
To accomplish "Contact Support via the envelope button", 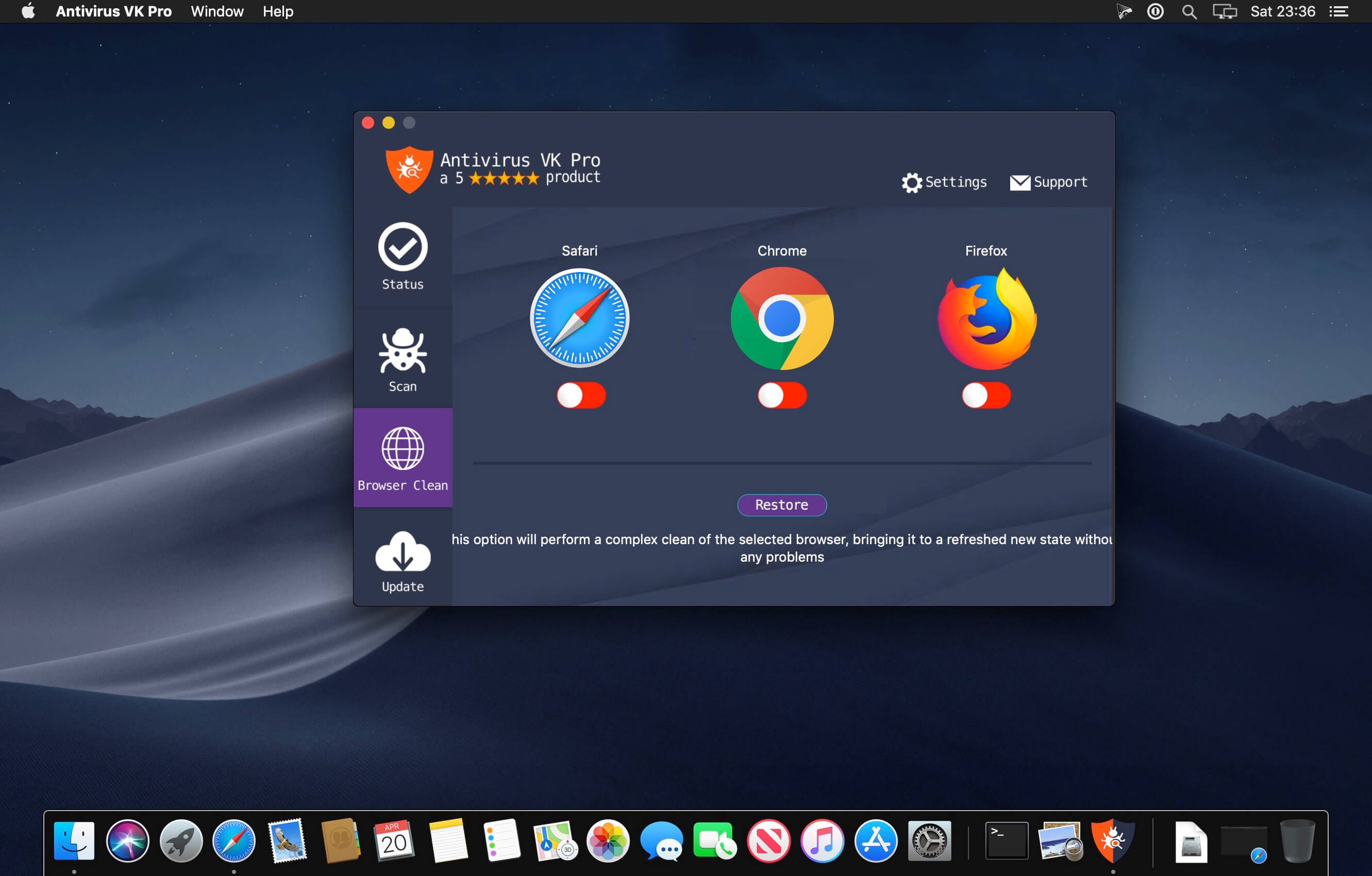I will [1048, 182].
